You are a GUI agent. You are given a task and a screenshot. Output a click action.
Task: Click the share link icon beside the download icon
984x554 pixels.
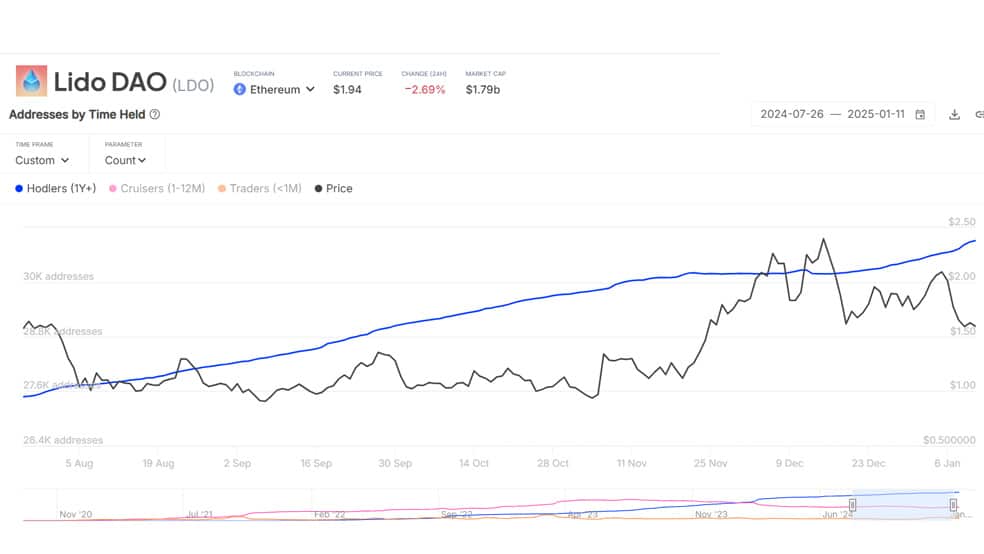979,114
